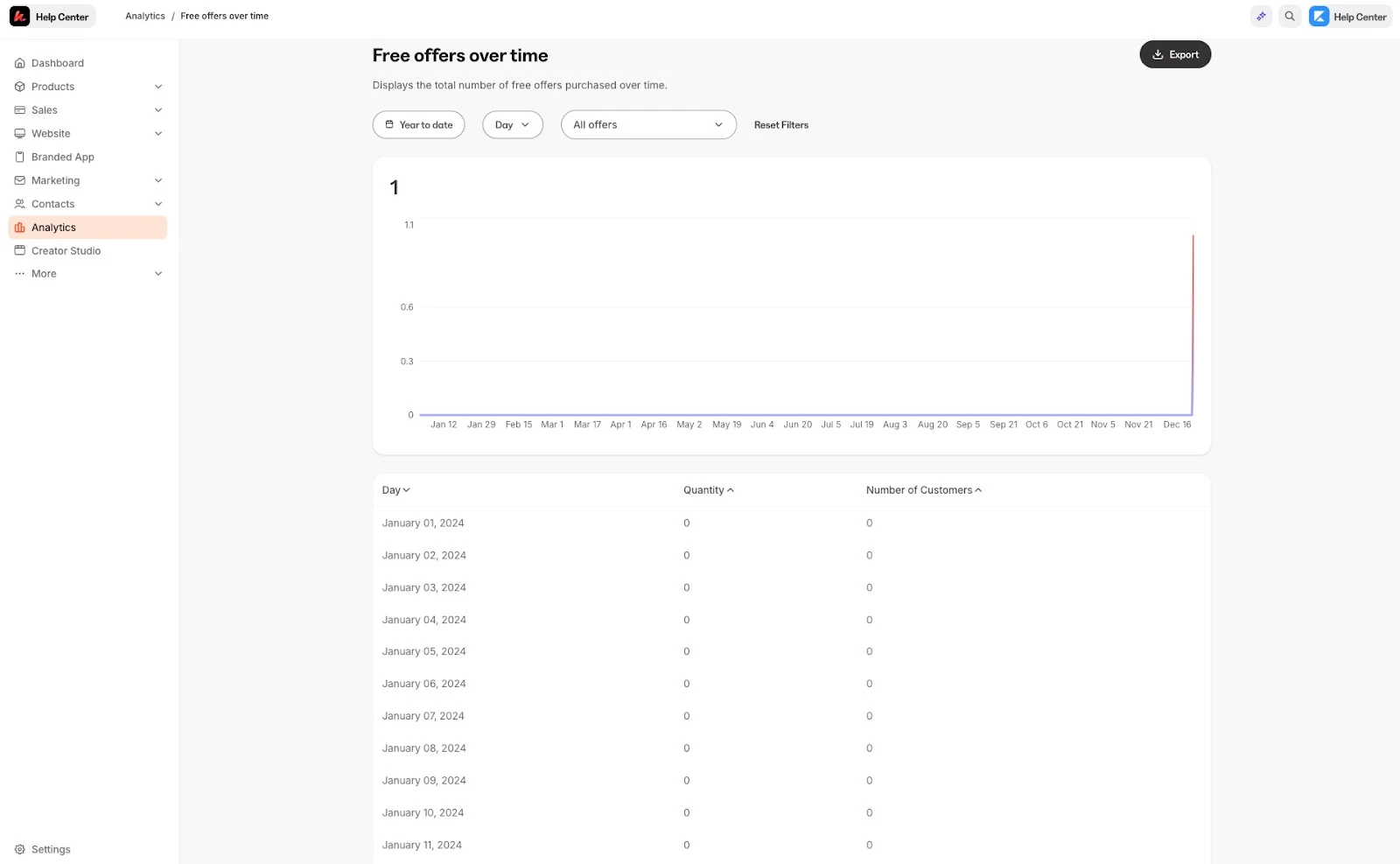Click the Analytics bar chart icon
Image resolution: width=1400 pixels, height=864 pixels.
(19, 227)
